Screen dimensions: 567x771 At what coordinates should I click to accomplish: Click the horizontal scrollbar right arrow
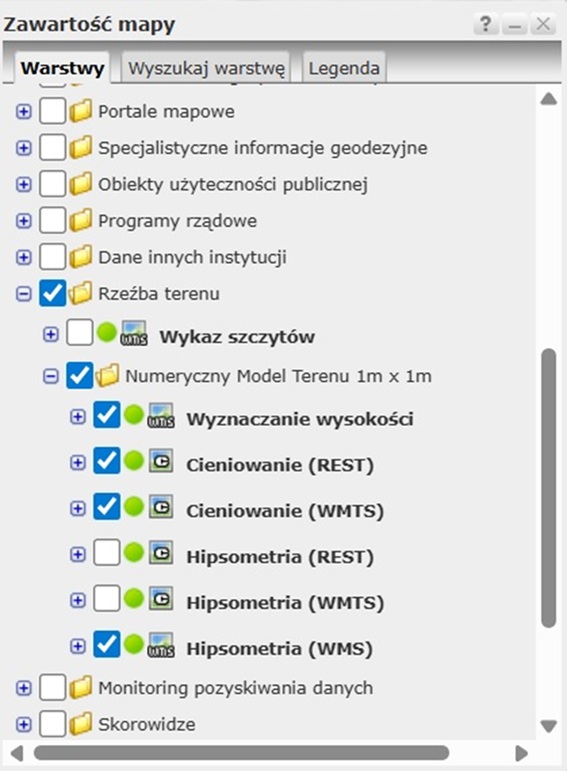[x=522, y=753]
